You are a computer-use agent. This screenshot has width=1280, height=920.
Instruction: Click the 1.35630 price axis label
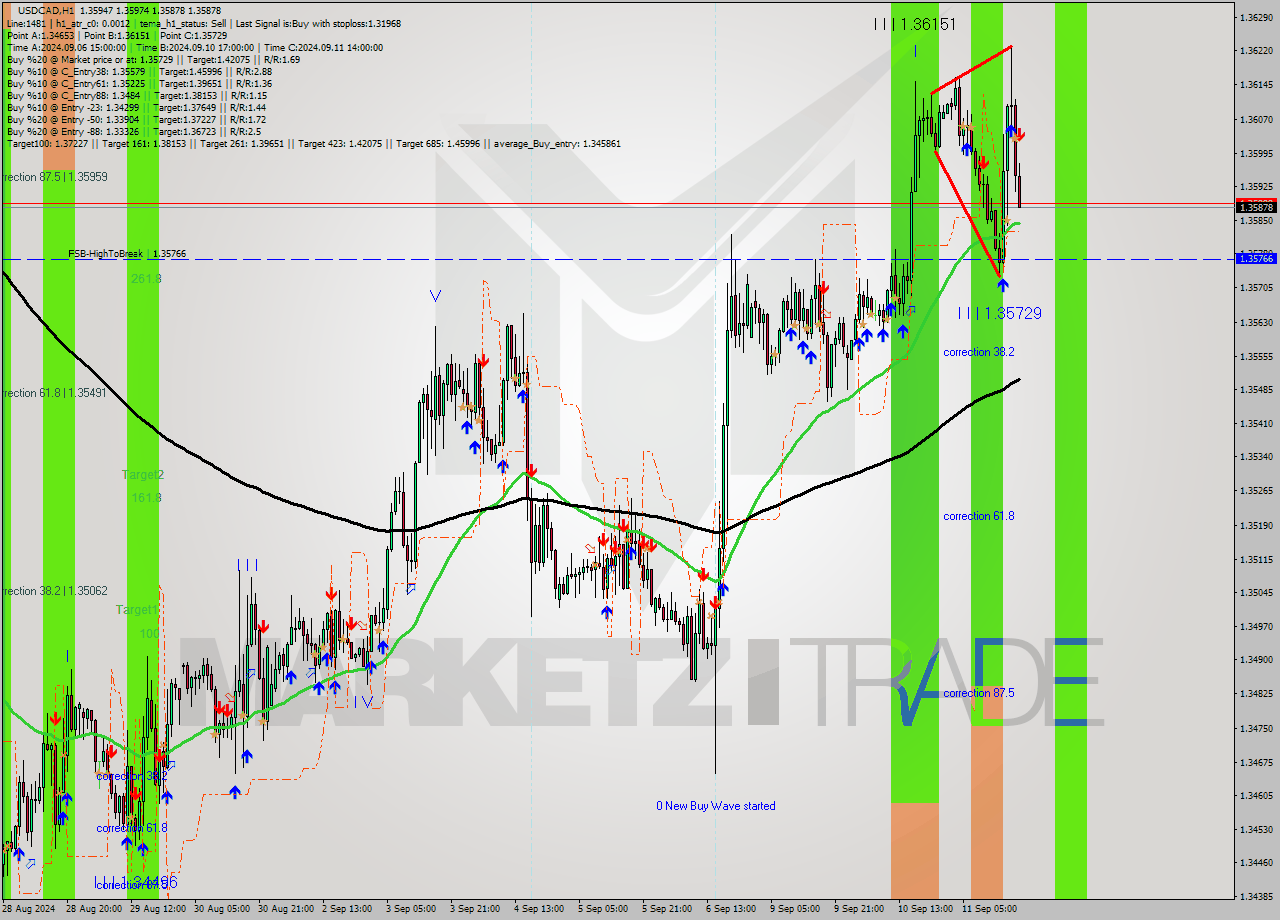(x=1256, y=322)
